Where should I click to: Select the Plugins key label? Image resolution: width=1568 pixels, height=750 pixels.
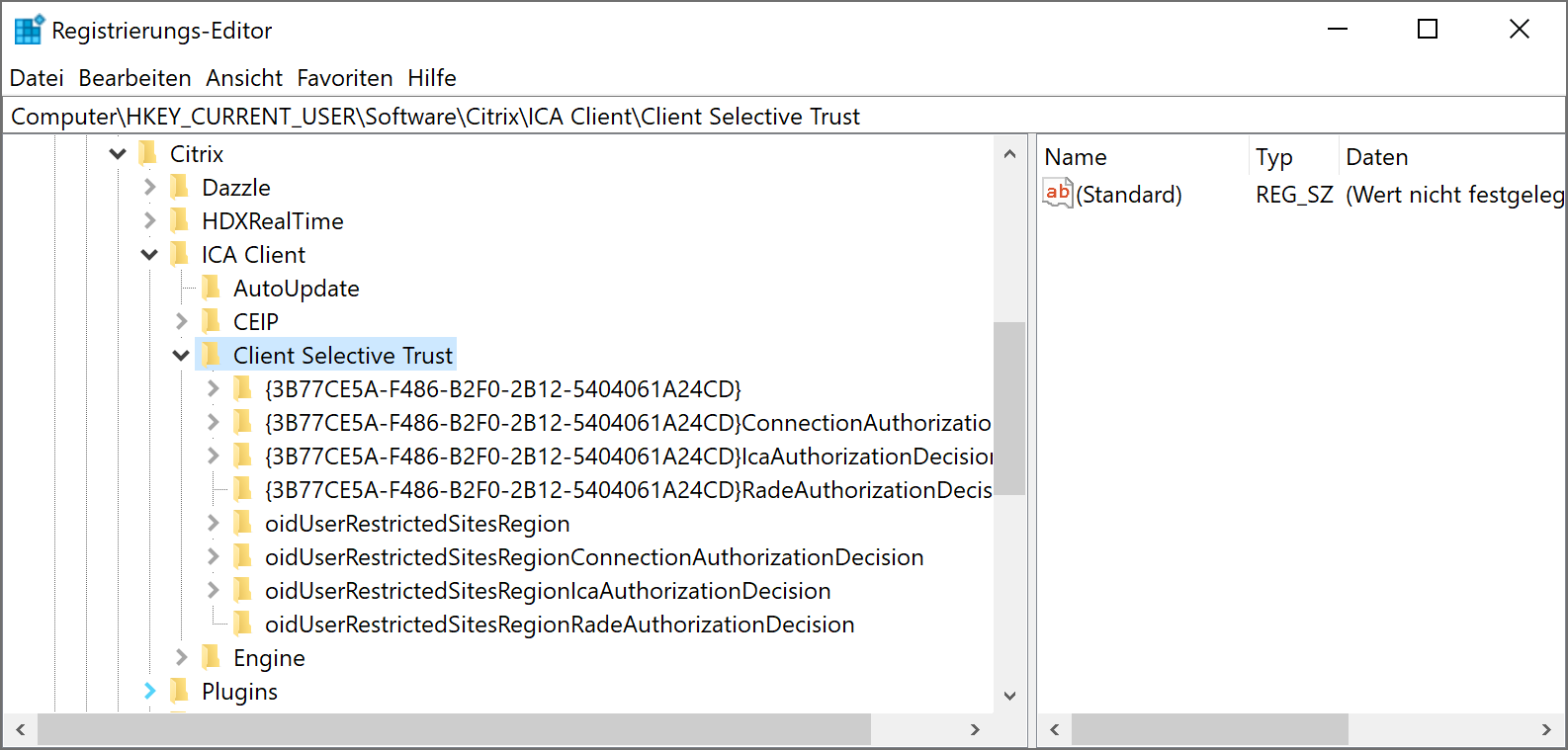(239, 692)
